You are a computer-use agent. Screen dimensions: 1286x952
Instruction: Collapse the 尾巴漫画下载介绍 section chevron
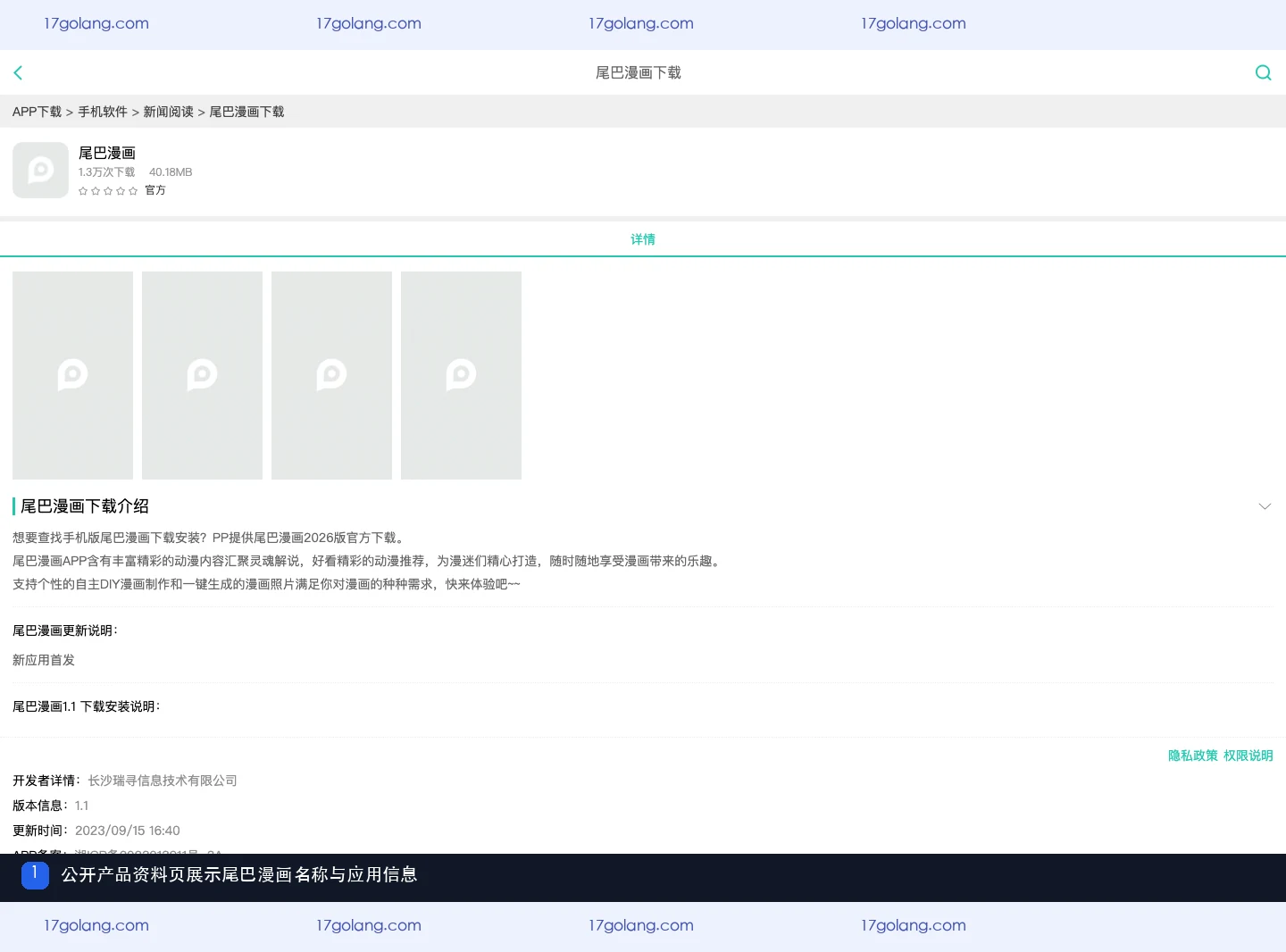pyautogui.click(x=1265, y=506)
